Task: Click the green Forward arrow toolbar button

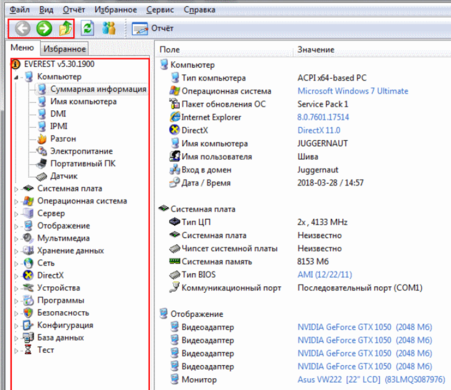Action: (x=44, y=29)
